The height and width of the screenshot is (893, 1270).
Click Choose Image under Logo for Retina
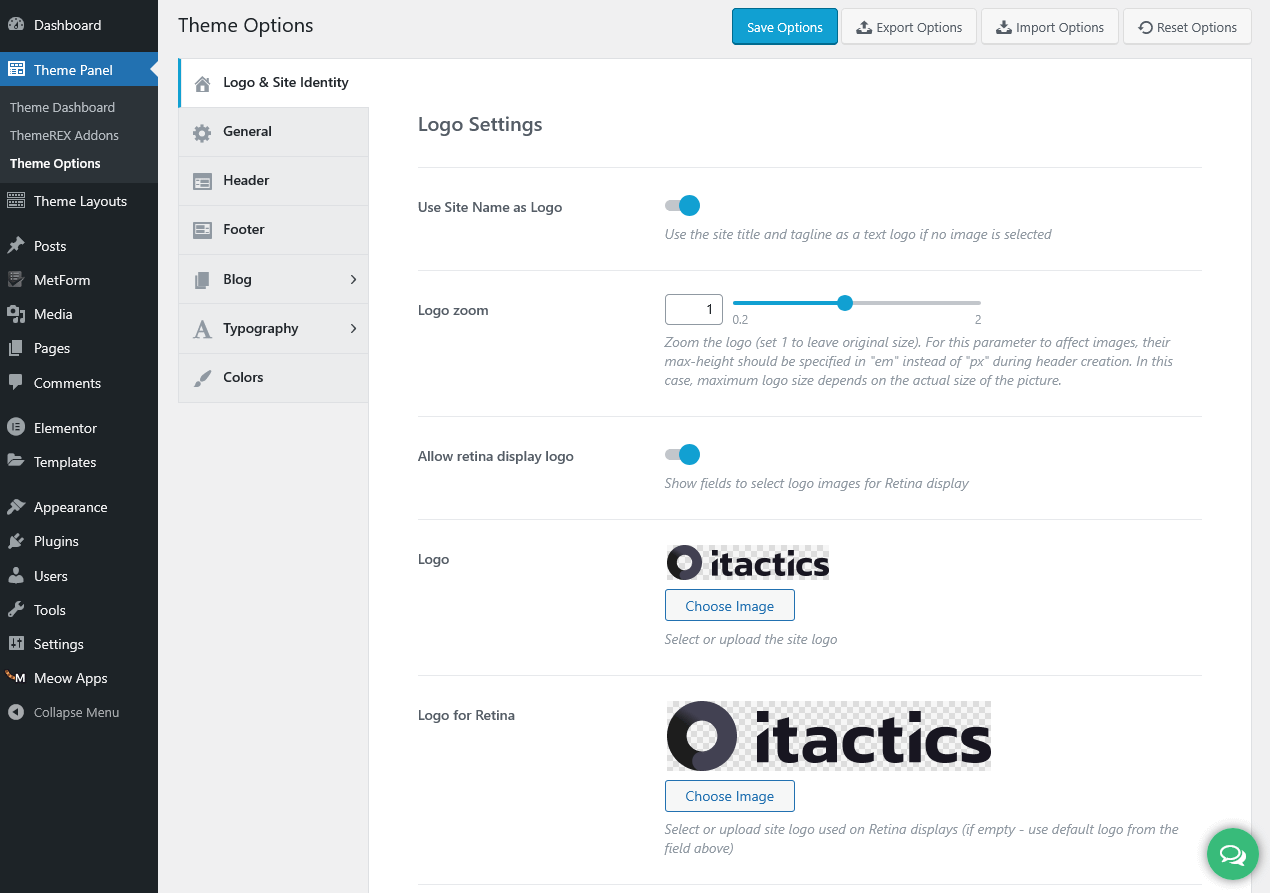pos(730,796)
